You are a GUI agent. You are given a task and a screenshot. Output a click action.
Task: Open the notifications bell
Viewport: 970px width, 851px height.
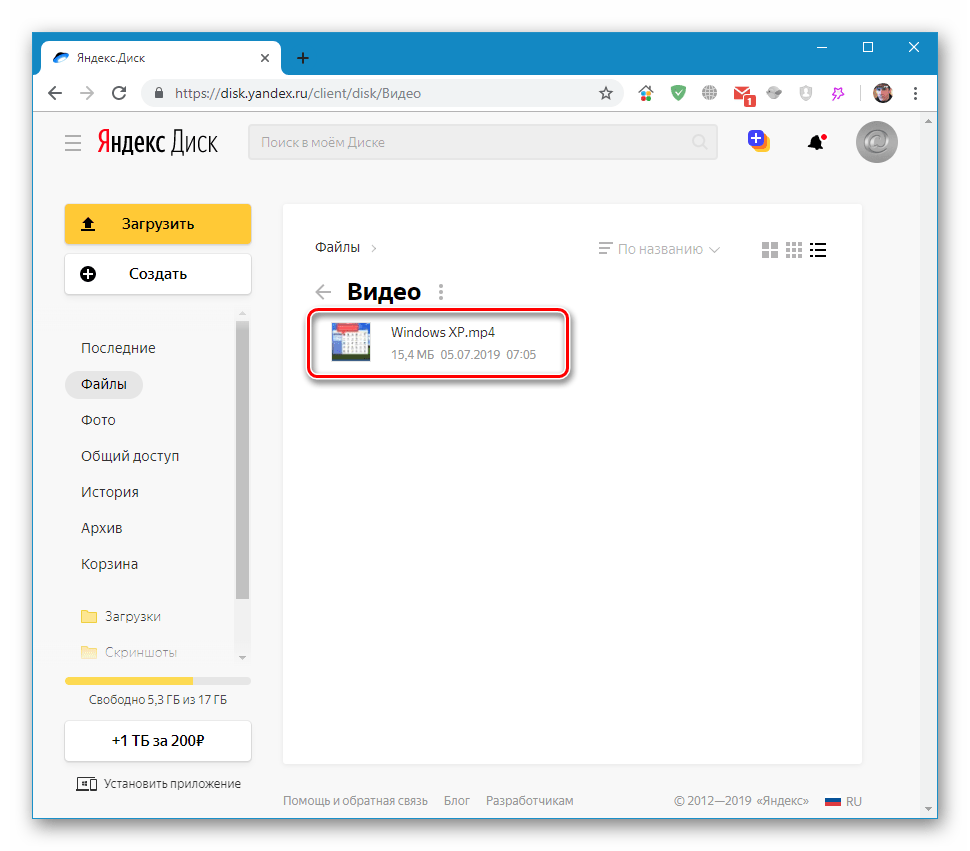point(817,142)
